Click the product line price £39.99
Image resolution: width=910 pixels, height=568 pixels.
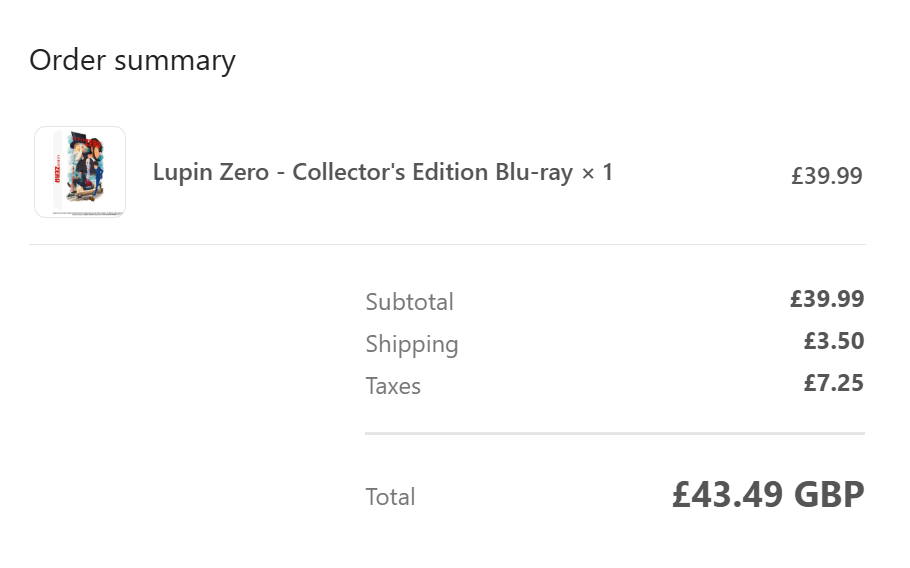coord(826,176)
